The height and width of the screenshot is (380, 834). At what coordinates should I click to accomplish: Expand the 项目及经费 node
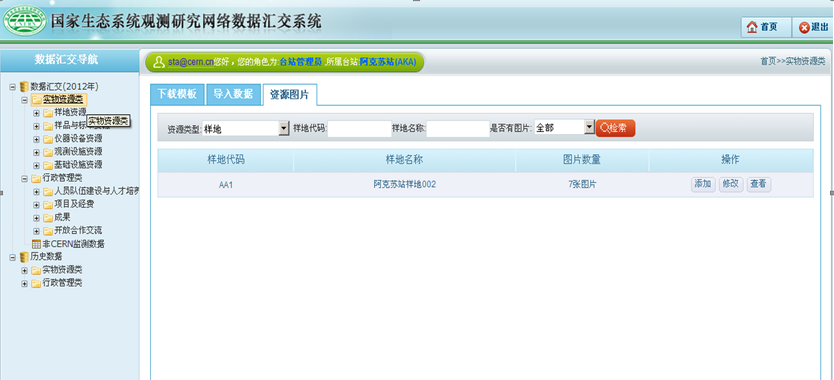(37, 205)
